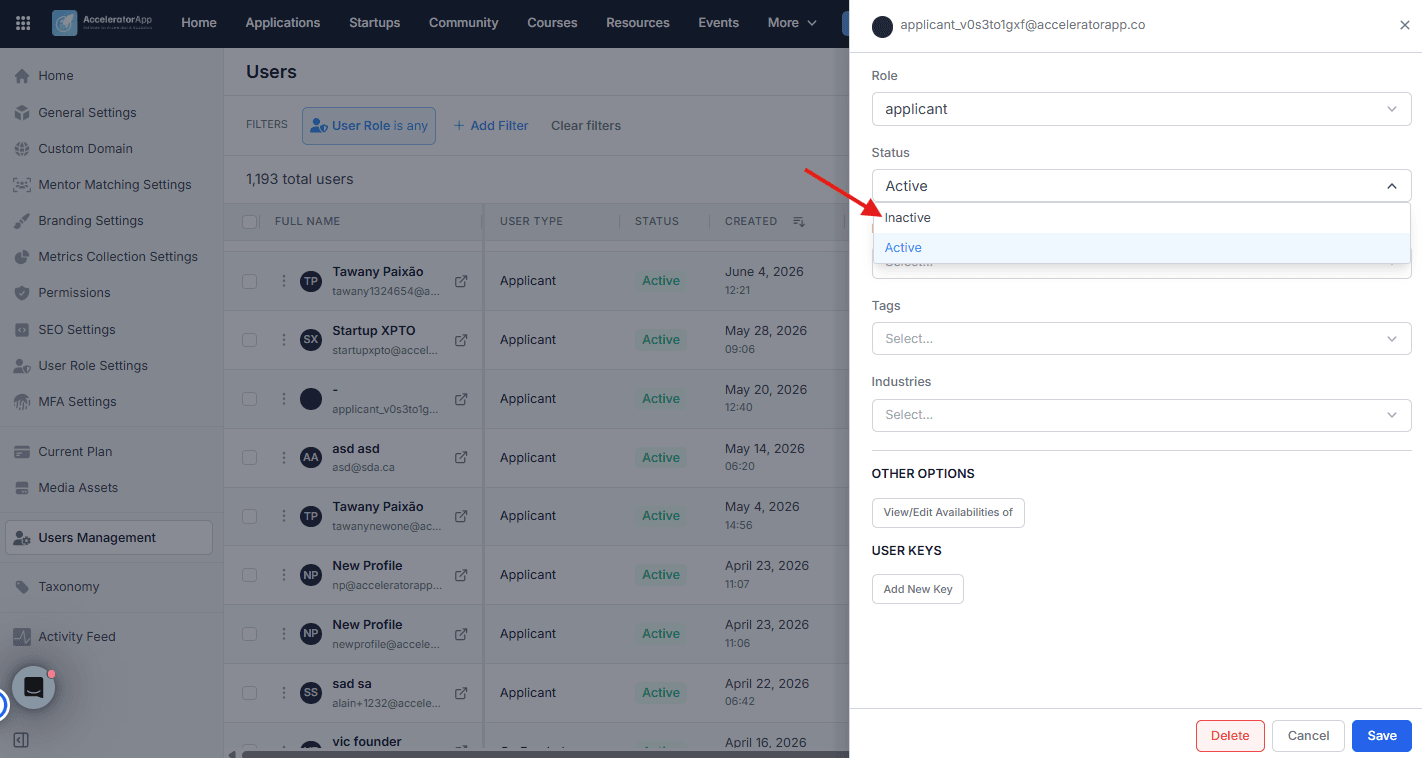
Task: Click View/Edit Availabilities of button
Action: (948, 512)
